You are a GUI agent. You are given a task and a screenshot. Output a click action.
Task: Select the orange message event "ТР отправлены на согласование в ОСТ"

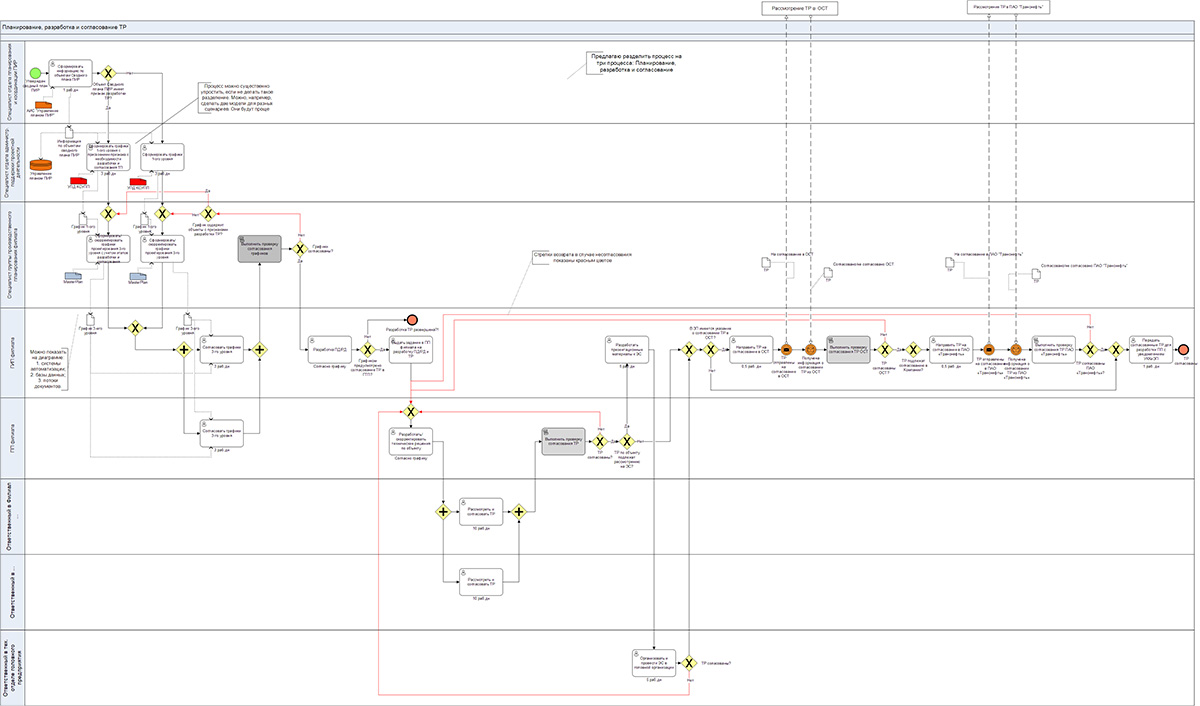[x=787, y=349]
